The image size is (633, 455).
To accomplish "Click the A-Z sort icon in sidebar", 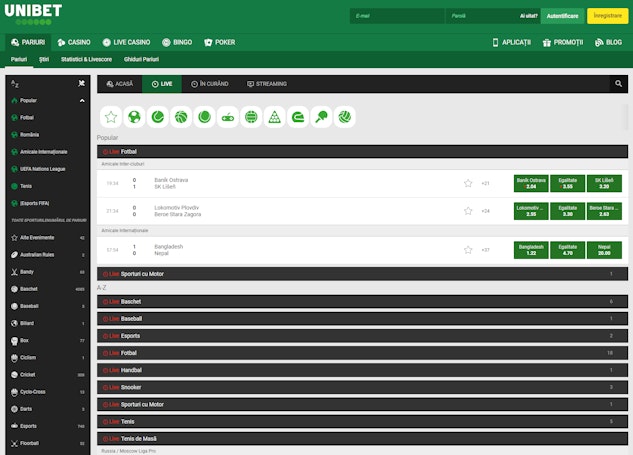I will (15, 84).
